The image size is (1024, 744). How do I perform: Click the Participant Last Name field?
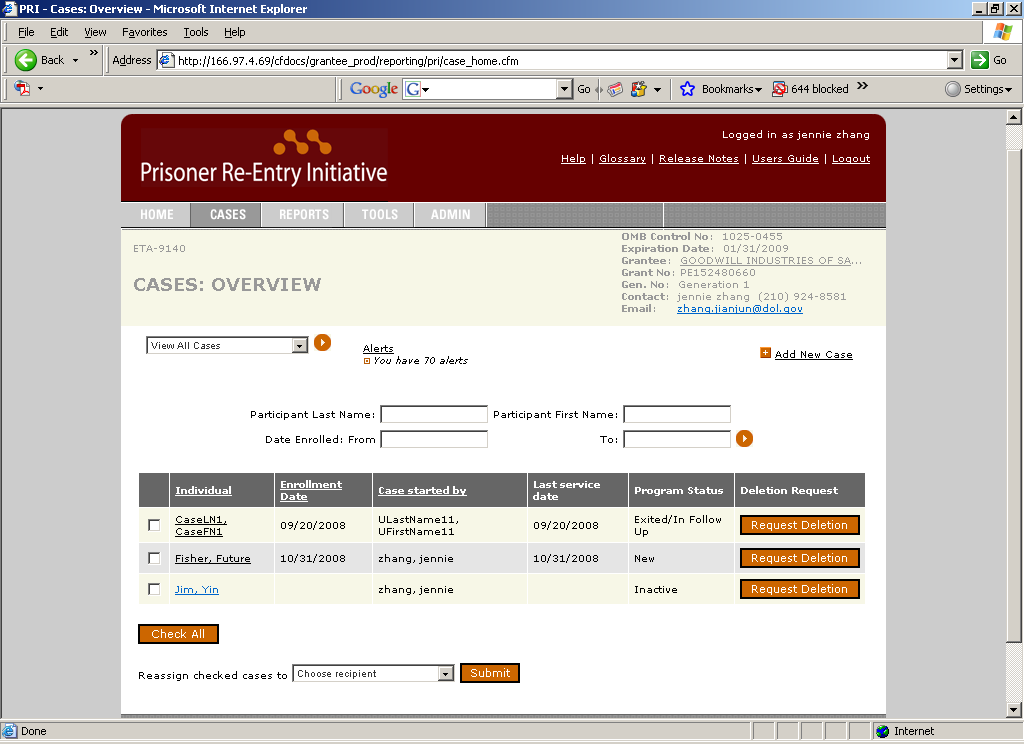point(434,414)
